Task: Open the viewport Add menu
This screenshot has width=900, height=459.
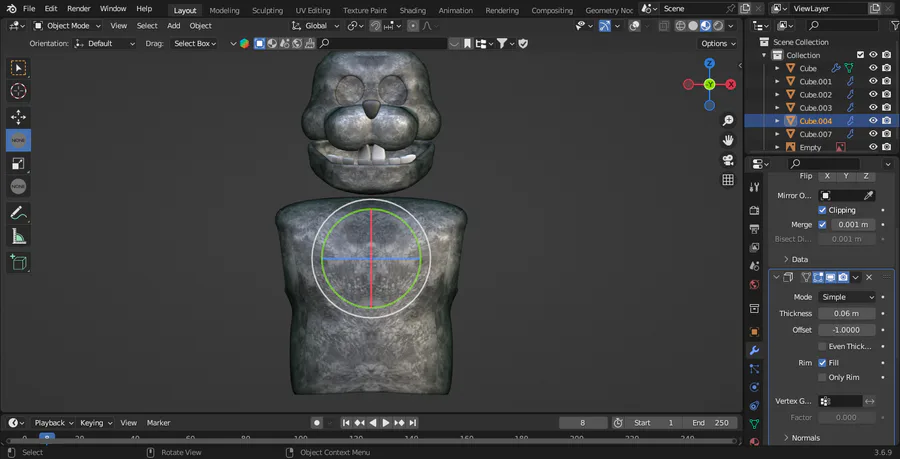Action: coord(173,26)
